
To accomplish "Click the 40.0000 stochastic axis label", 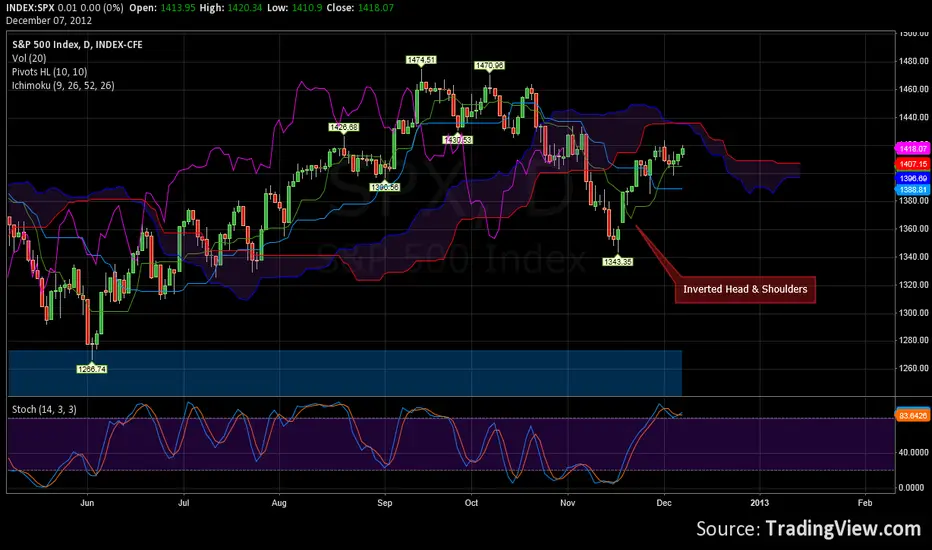I will 914,452.
